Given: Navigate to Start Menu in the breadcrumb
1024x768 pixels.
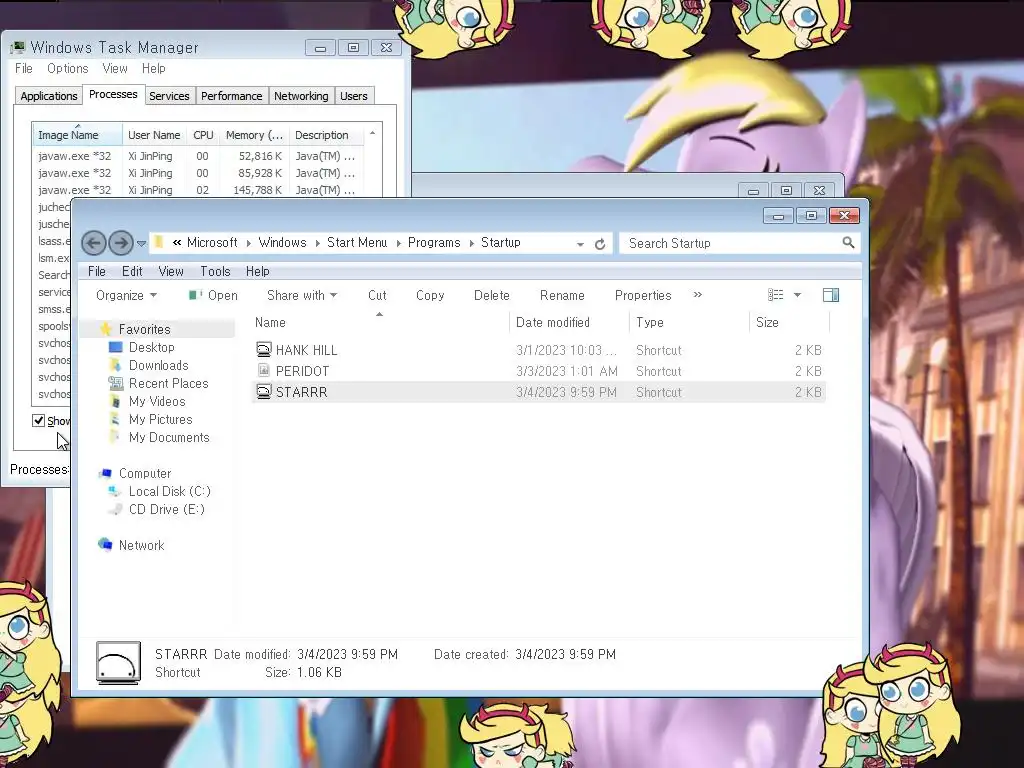Looking at the screenshot, I should [x=357, y=242].
